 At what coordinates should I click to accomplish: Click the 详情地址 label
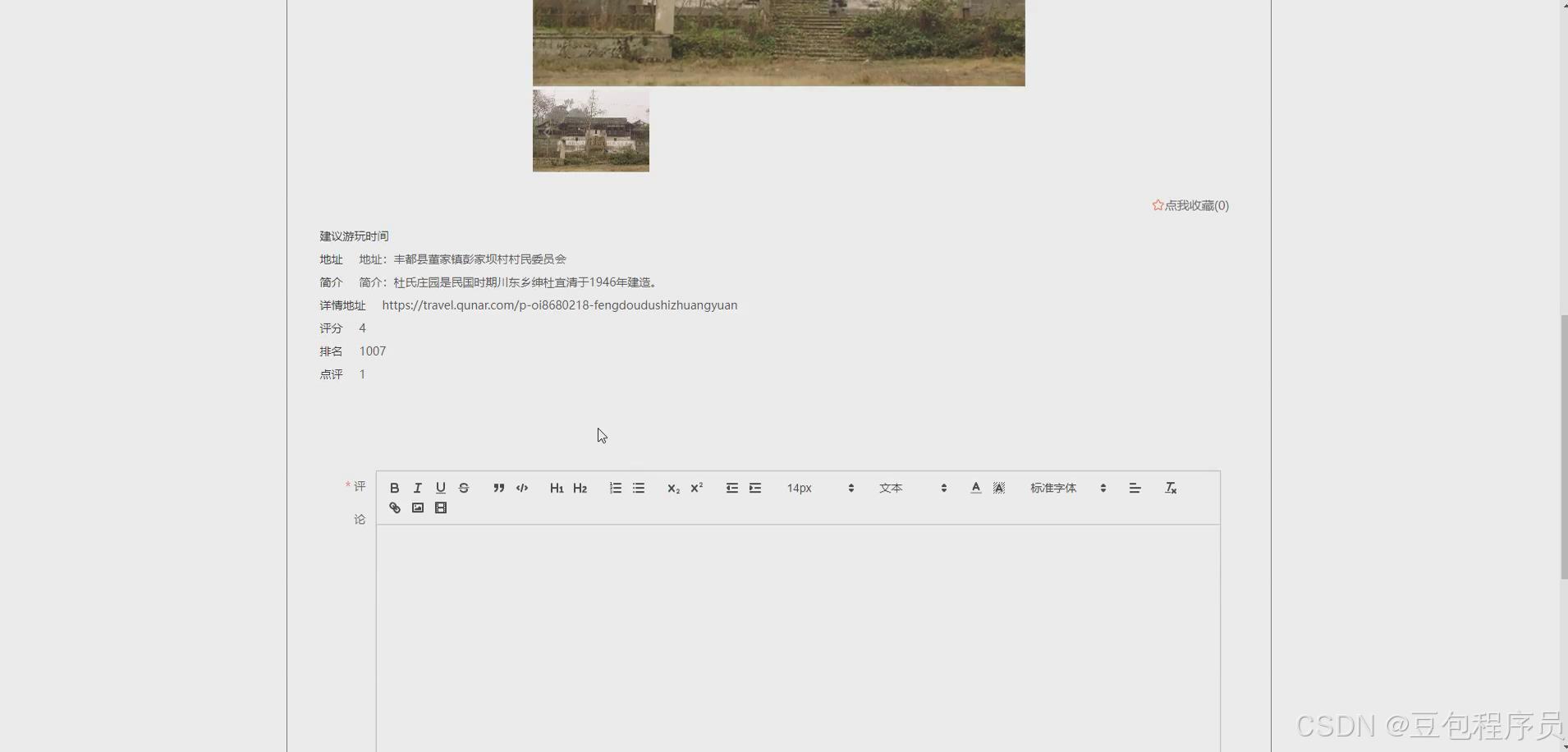(x=342, y=305)
